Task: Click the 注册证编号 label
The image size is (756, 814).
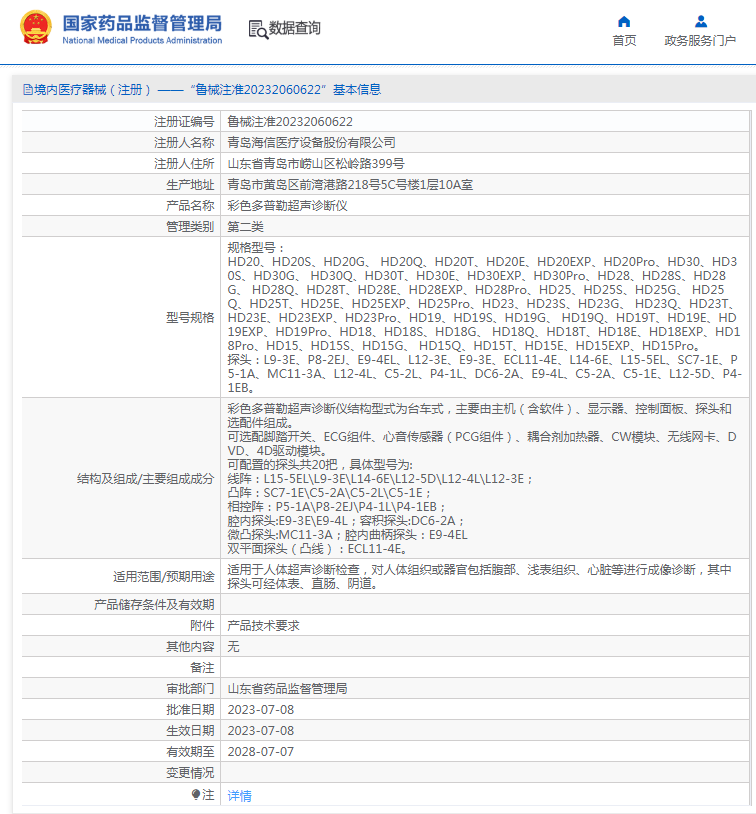Action: pyautogui.click(x=184, y=122)
